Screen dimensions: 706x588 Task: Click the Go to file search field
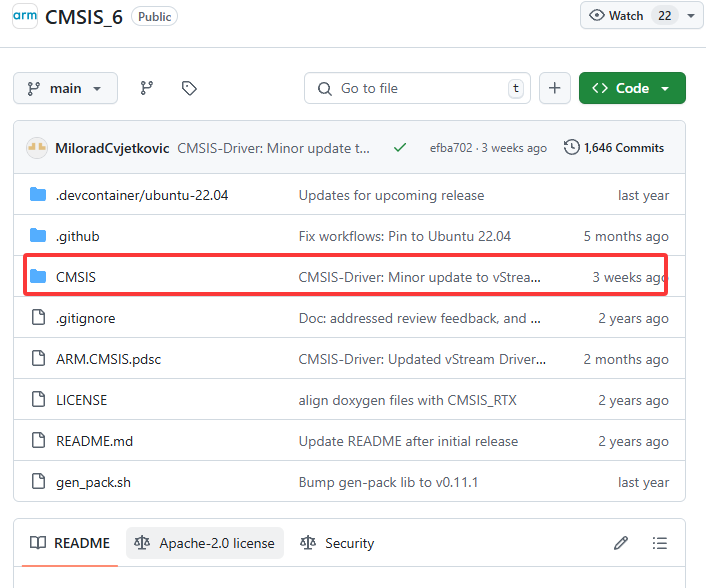417,88
